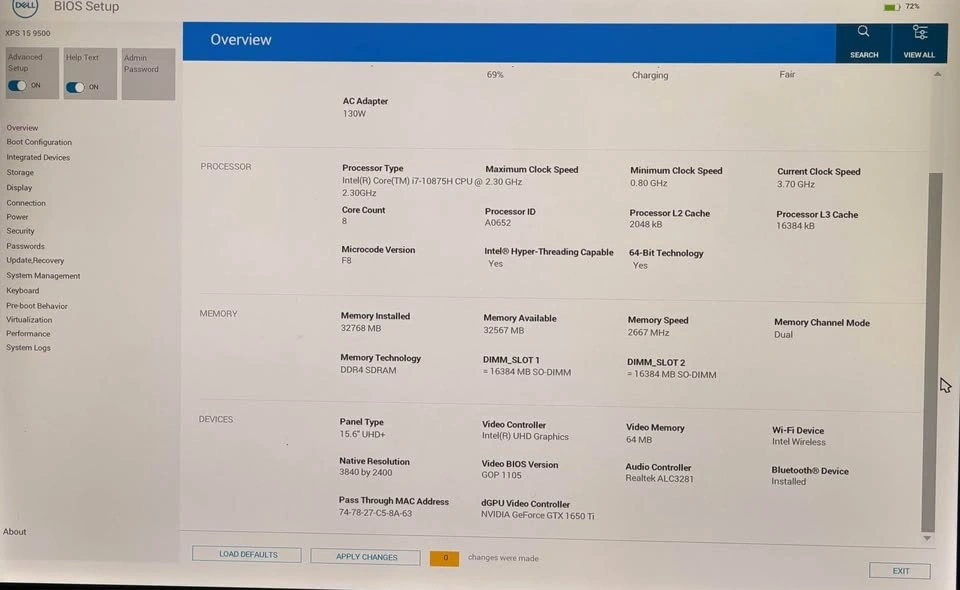Image resolution: width=960 pixels, height=590 pixels.
Task: Go to Storage settings
Action: click(x=20, y=172)
